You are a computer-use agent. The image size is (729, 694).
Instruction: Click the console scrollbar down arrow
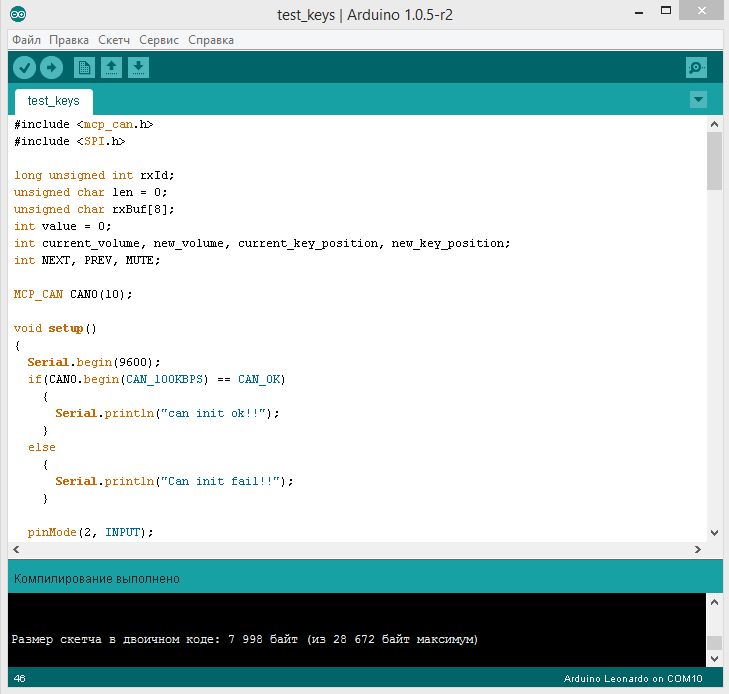714,660
